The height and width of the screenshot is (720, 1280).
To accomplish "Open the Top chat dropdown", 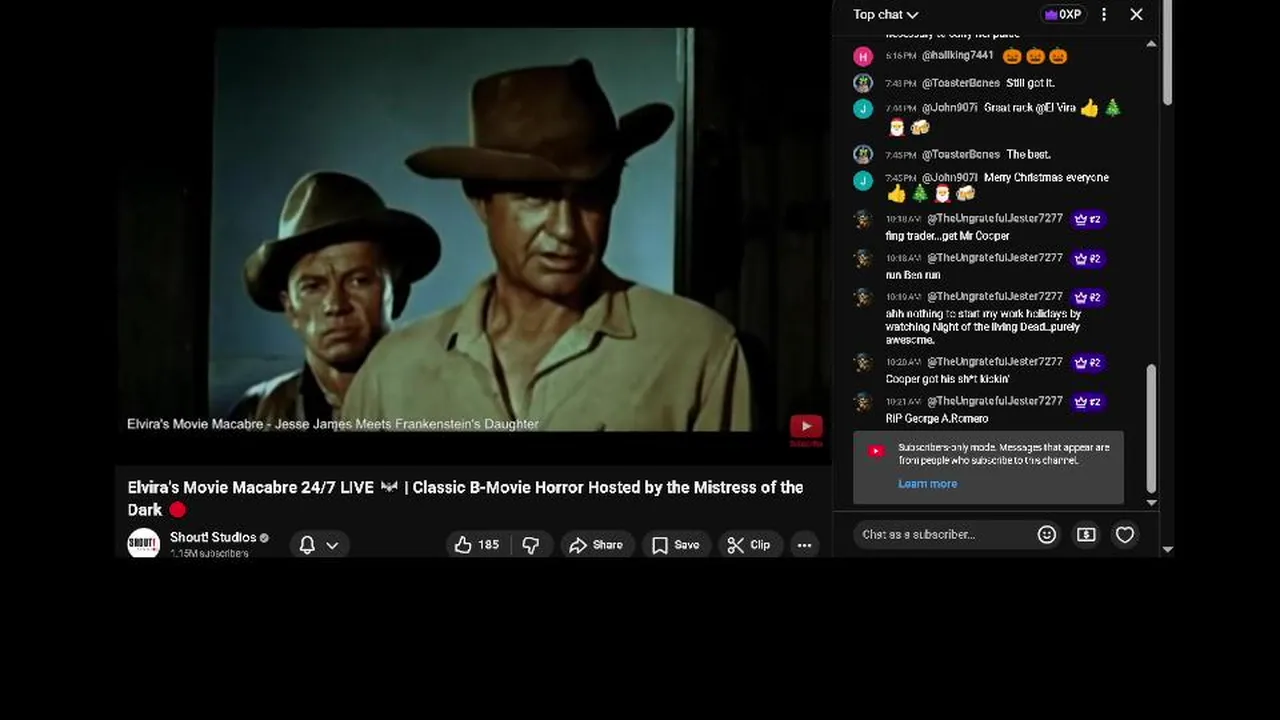I will click(x=885, y=14).
